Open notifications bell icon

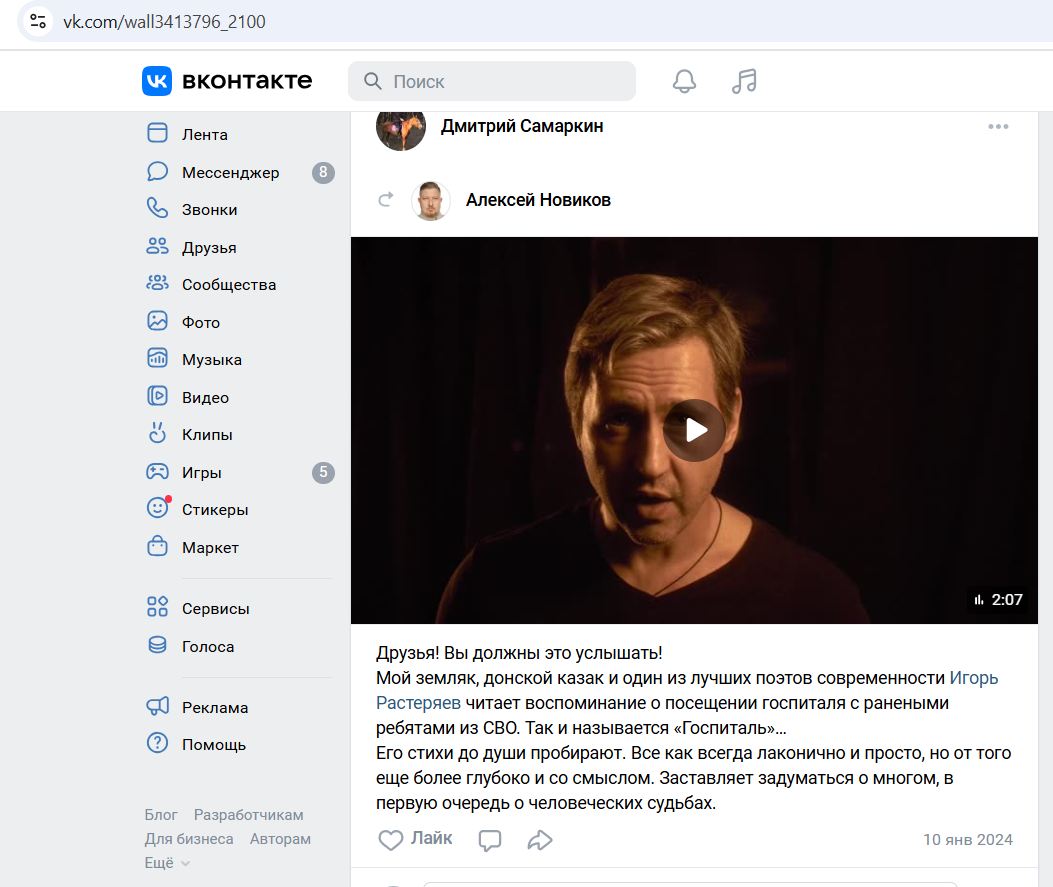click(684, 81)
